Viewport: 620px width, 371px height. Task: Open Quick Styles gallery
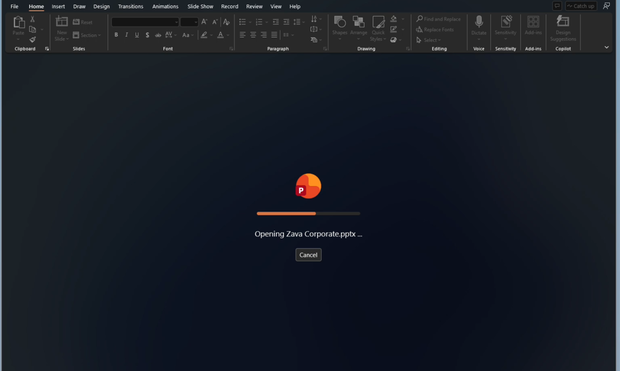click(378, 28)
